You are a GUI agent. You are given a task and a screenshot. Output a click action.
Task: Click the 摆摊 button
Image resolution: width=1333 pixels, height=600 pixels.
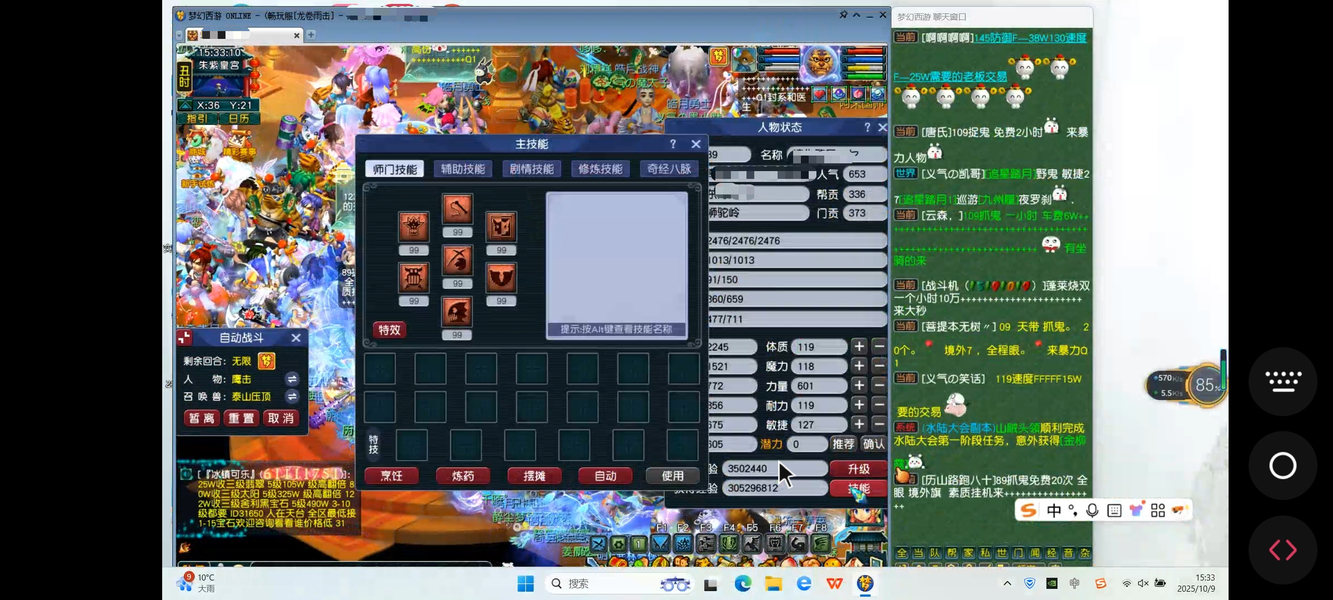[534, 476]
